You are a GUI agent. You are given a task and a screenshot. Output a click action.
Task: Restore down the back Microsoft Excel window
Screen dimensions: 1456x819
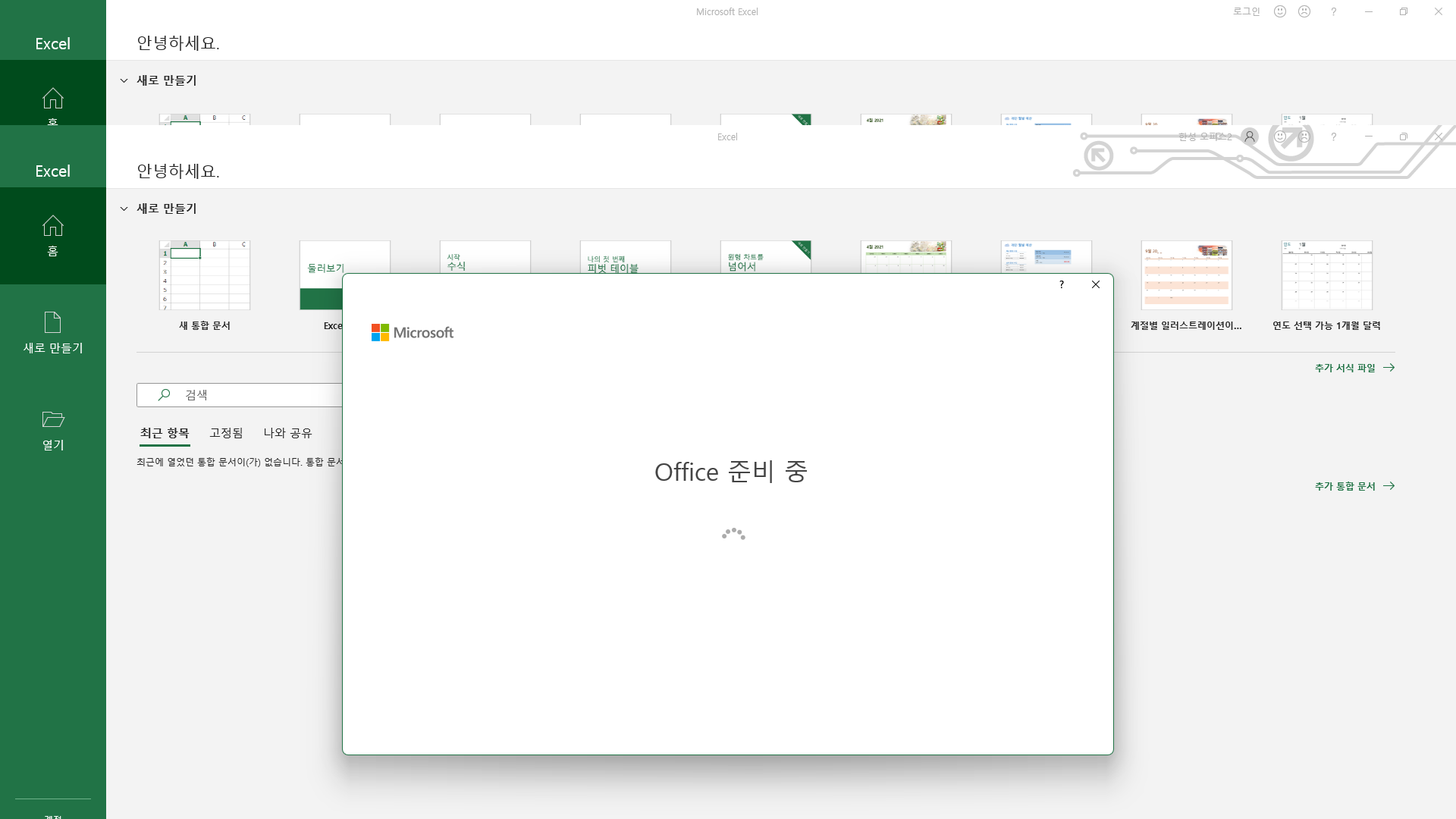[1404, 11]
